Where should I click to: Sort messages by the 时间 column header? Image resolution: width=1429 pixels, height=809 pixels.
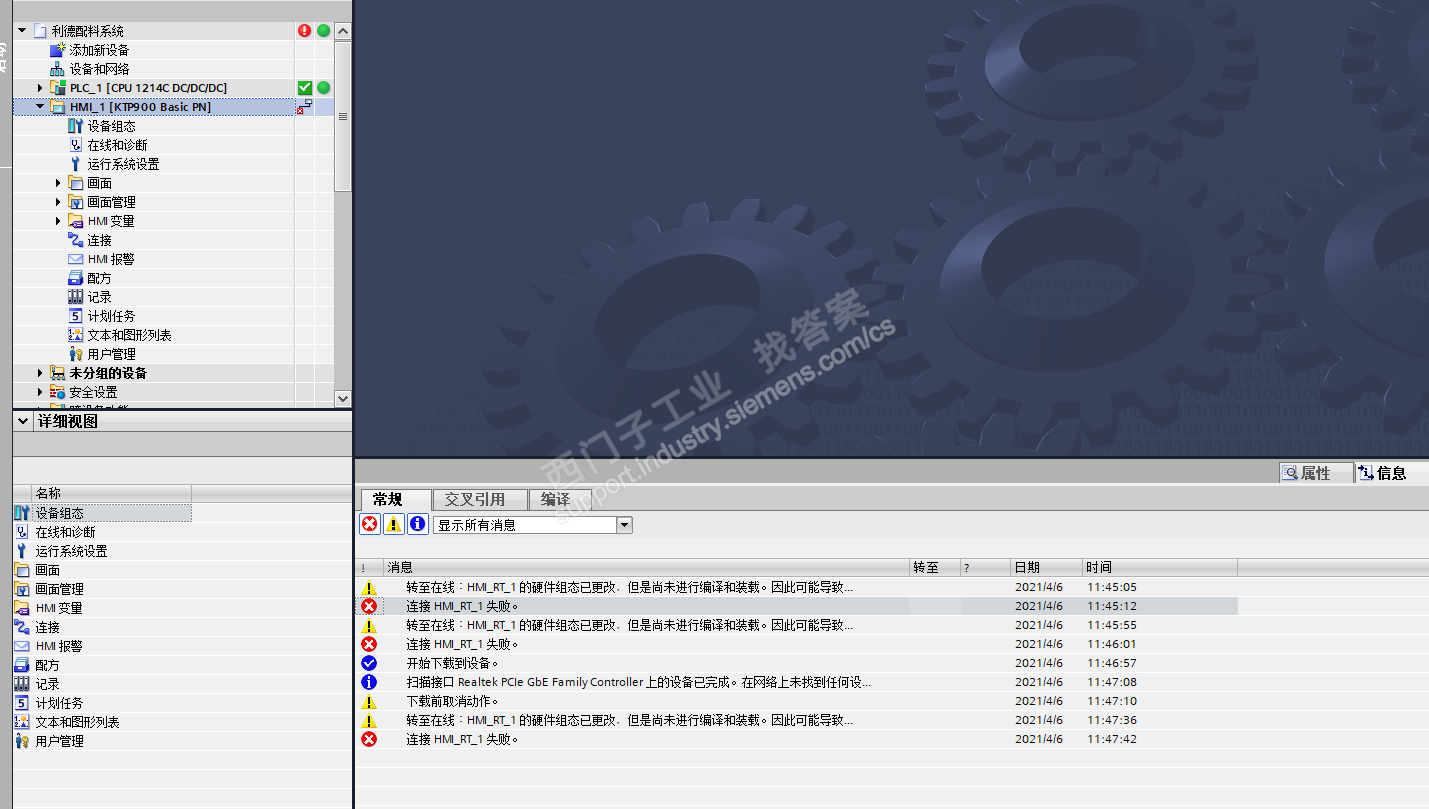tap(1160, 567)
